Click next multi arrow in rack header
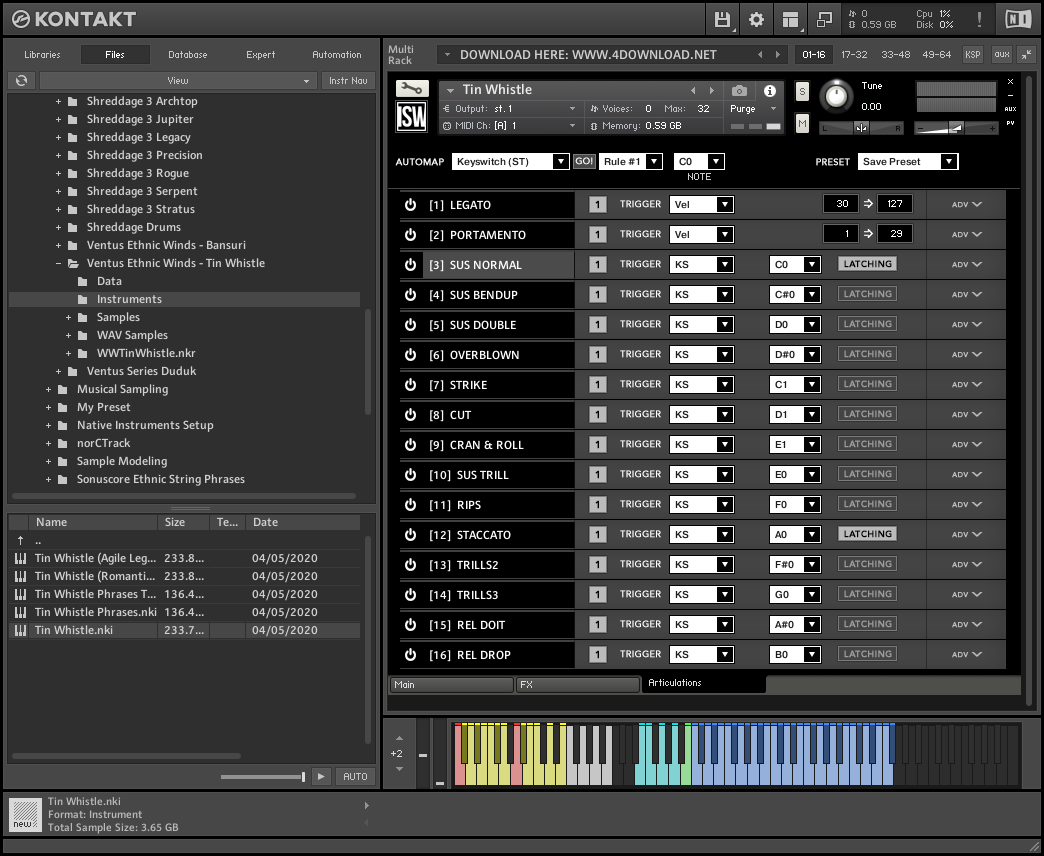This screenshot has width=1044, height=856. click(777, 55)
